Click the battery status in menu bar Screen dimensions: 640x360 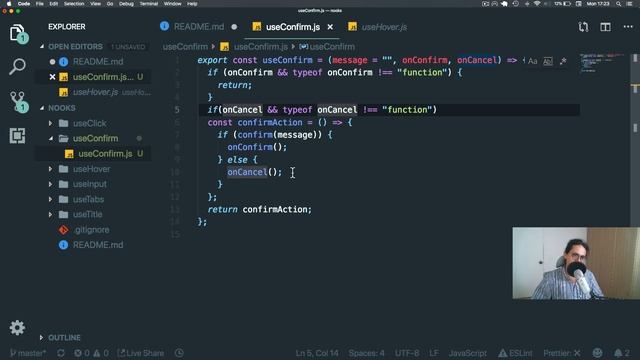562,4
